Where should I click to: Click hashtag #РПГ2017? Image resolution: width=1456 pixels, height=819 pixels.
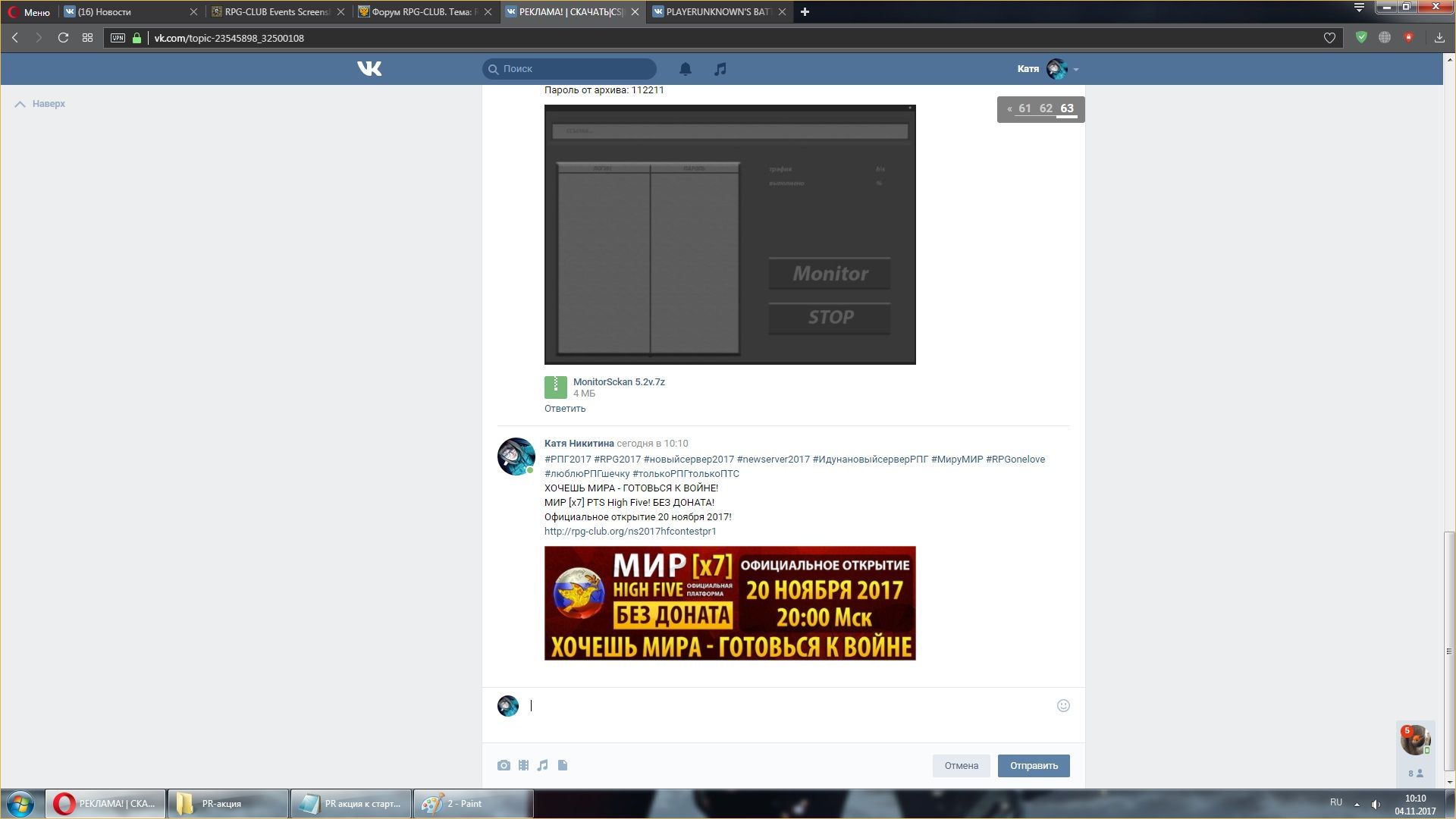[x=568, y=460]
